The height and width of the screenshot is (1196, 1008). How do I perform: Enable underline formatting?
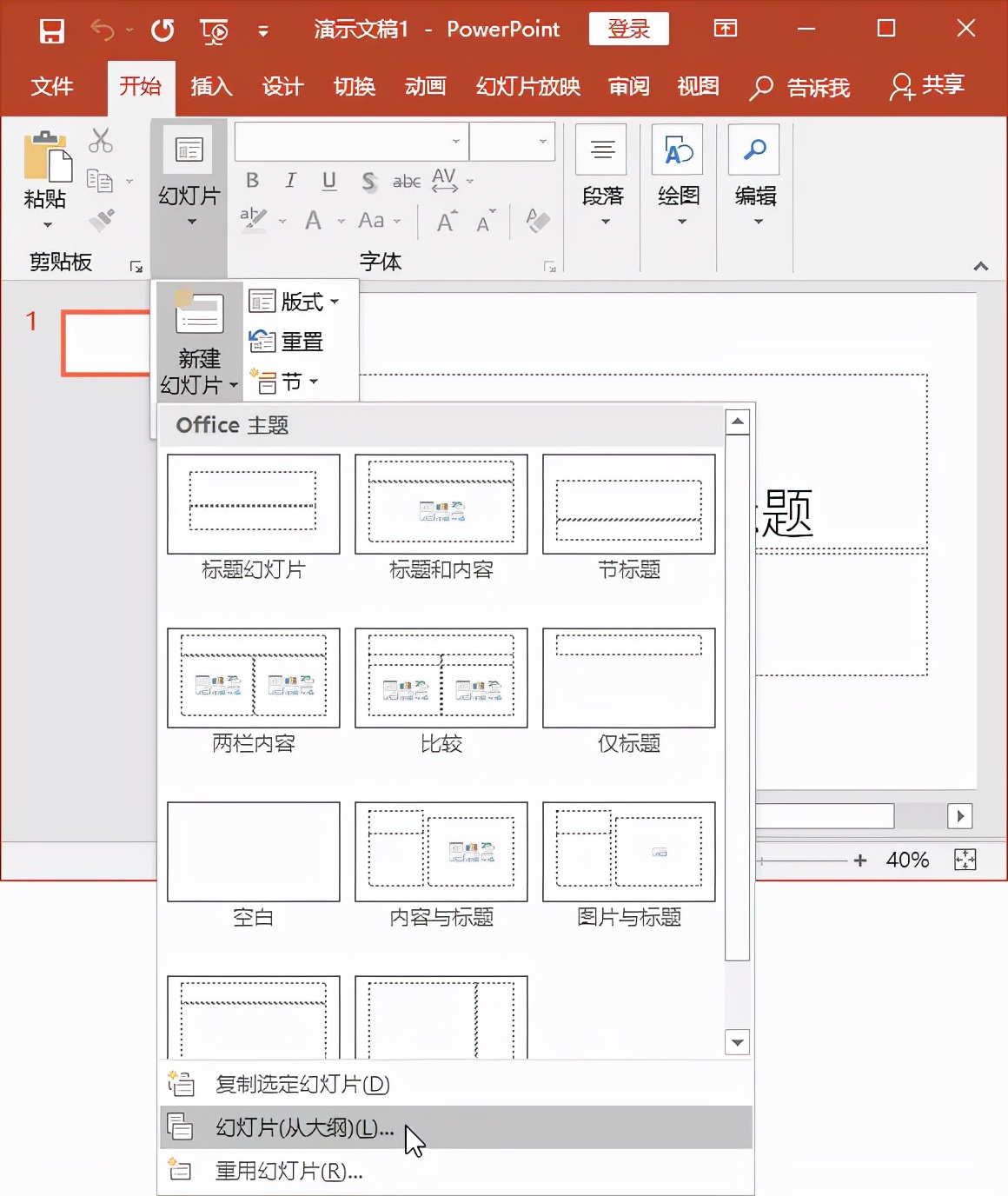tap(328, 181)
